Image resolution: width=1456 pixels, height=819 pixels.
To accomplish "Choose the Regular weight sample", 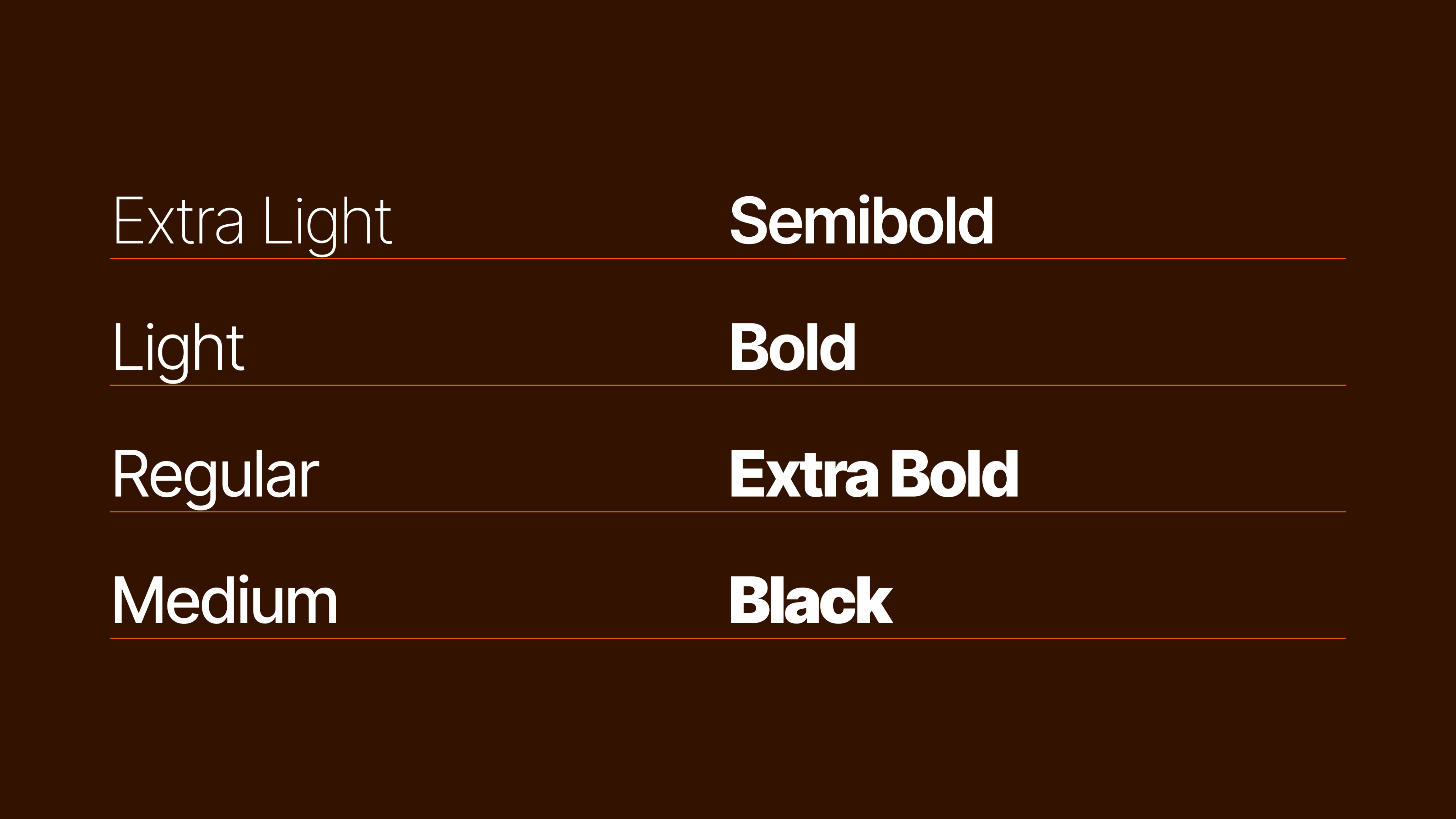I will (215, 474).
